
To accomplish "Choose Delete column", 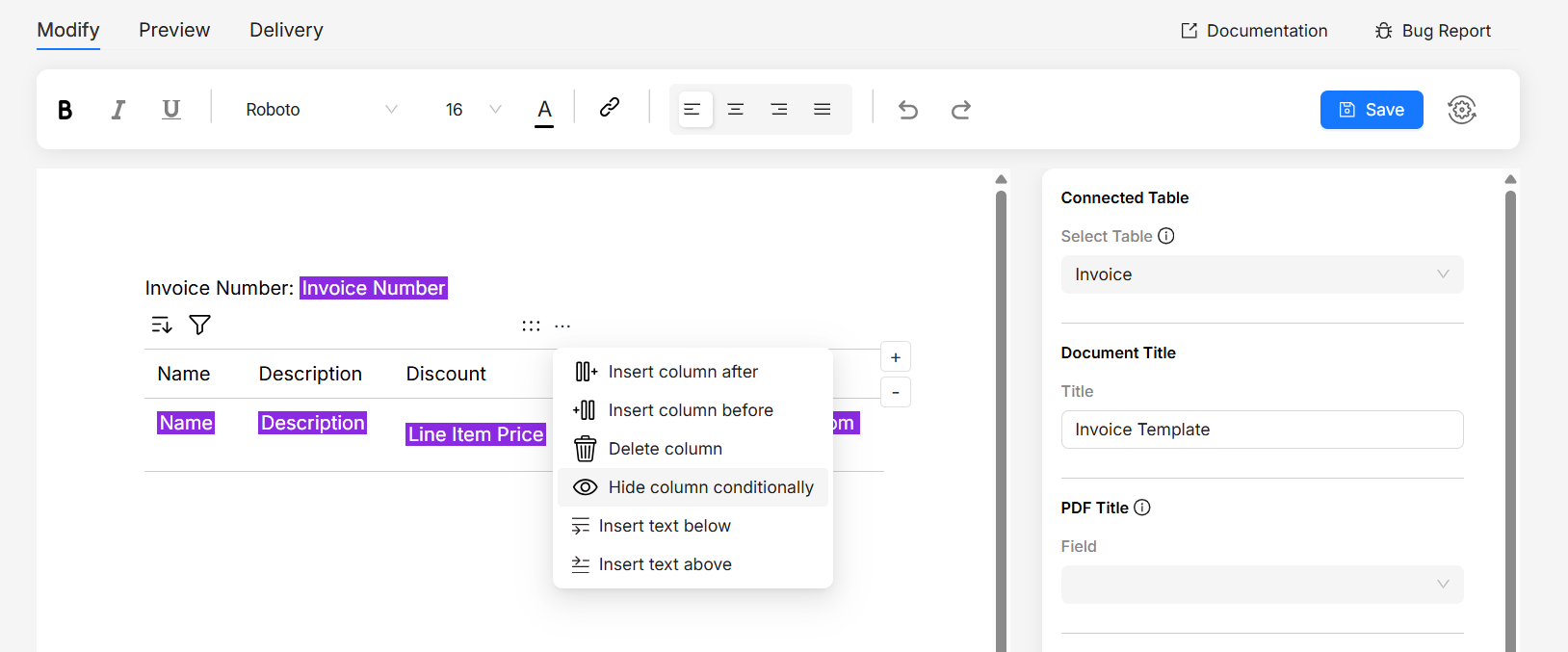I will coord(693,449).
